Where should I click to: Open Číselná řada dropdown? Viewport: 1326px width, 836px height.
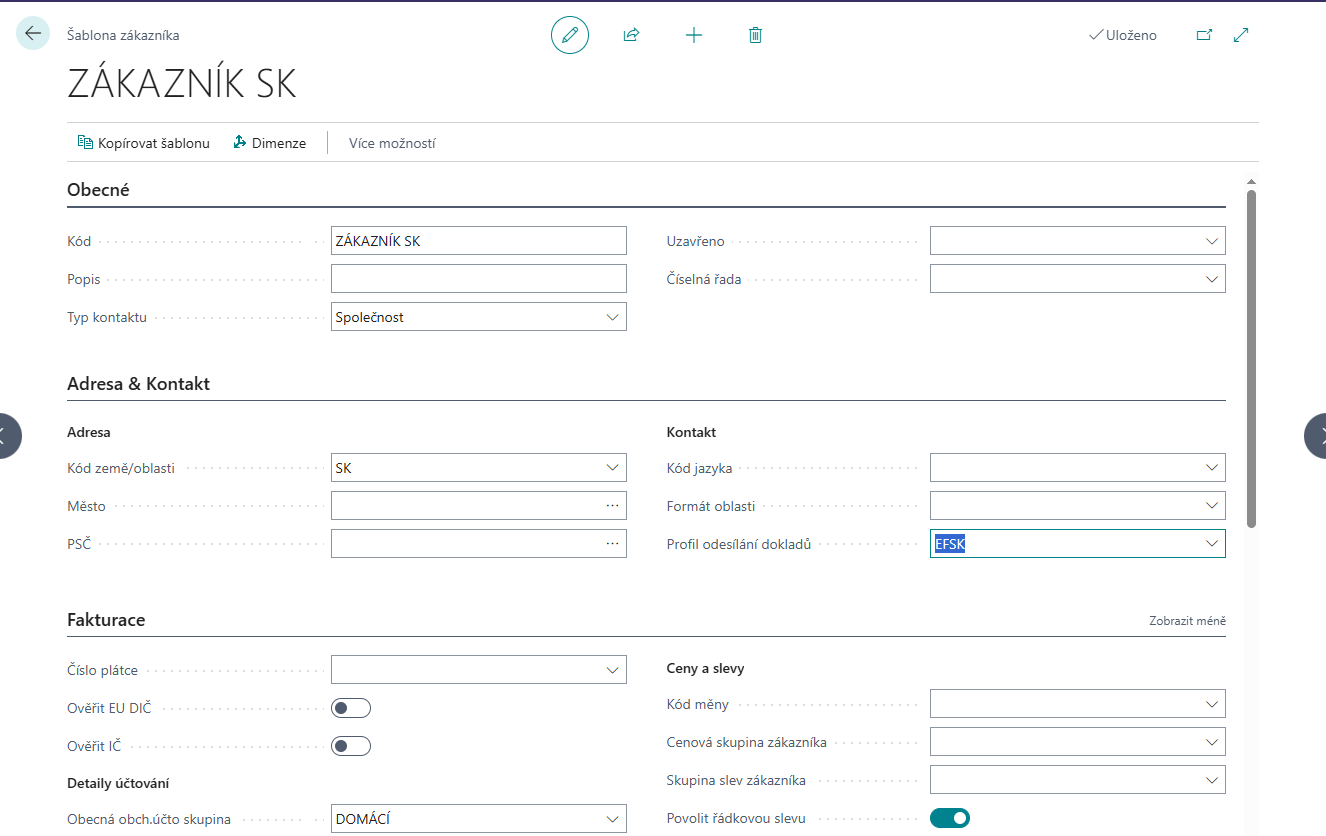click(1212, 279)
